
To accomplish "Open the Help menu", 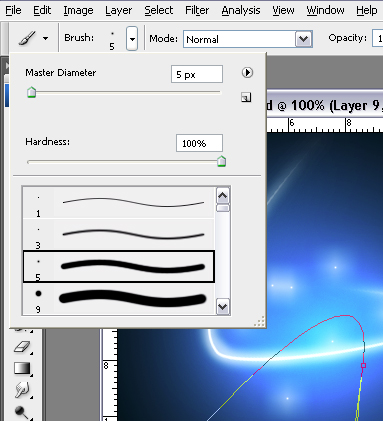I will (x=367, y=11).
